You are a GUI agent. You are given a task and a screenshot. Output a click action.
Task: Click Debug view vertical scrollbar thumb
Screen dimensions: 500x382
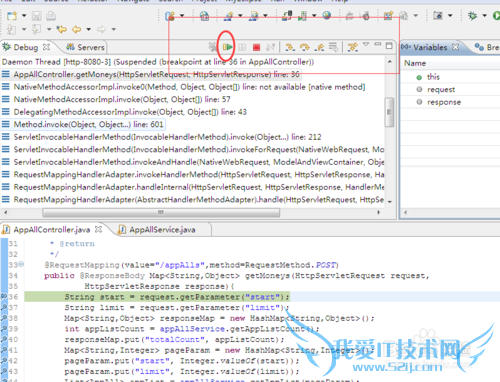[389, 112]
